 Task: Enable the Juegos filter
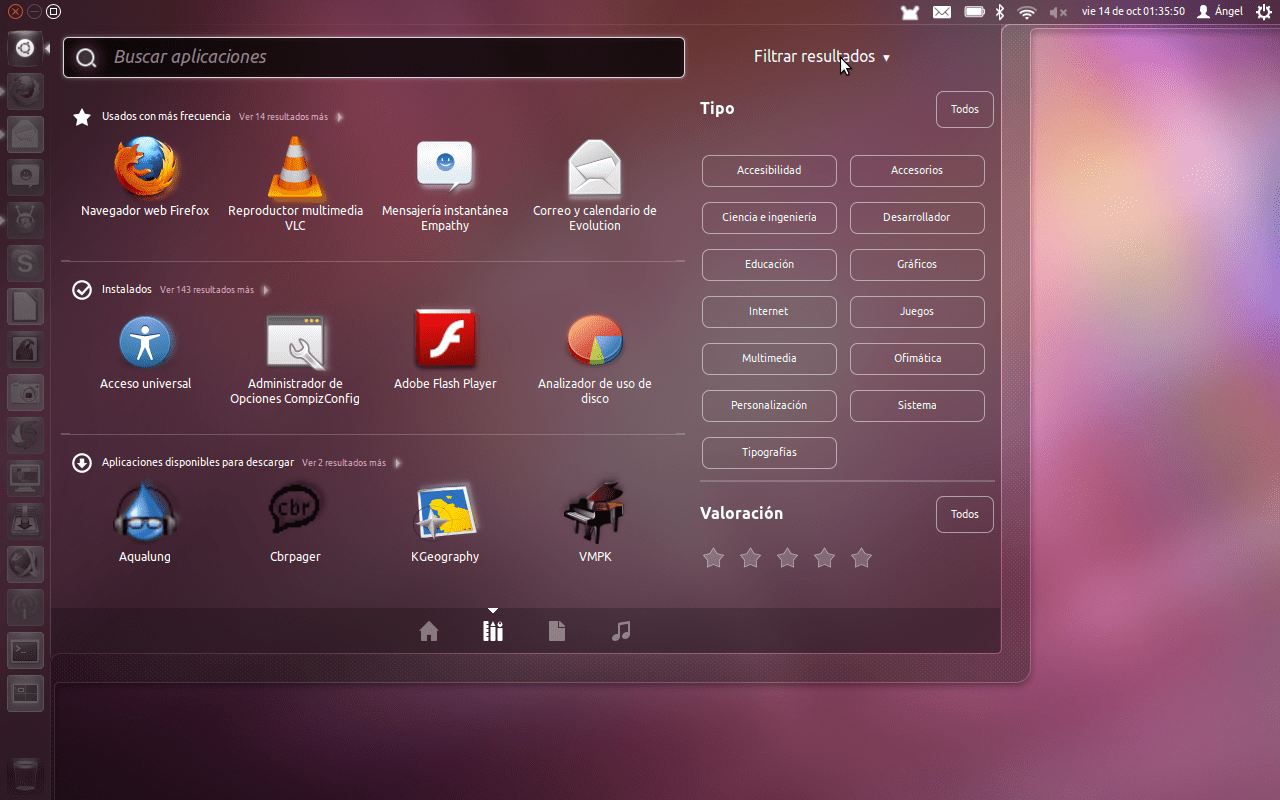917,311
